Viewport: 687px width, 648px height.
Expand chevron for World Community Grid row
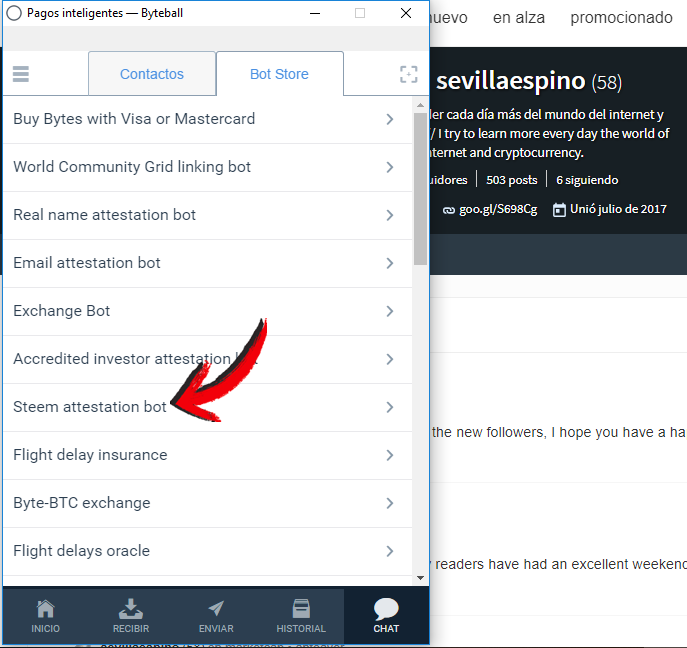pyautogui.click(x=390, y=167)
